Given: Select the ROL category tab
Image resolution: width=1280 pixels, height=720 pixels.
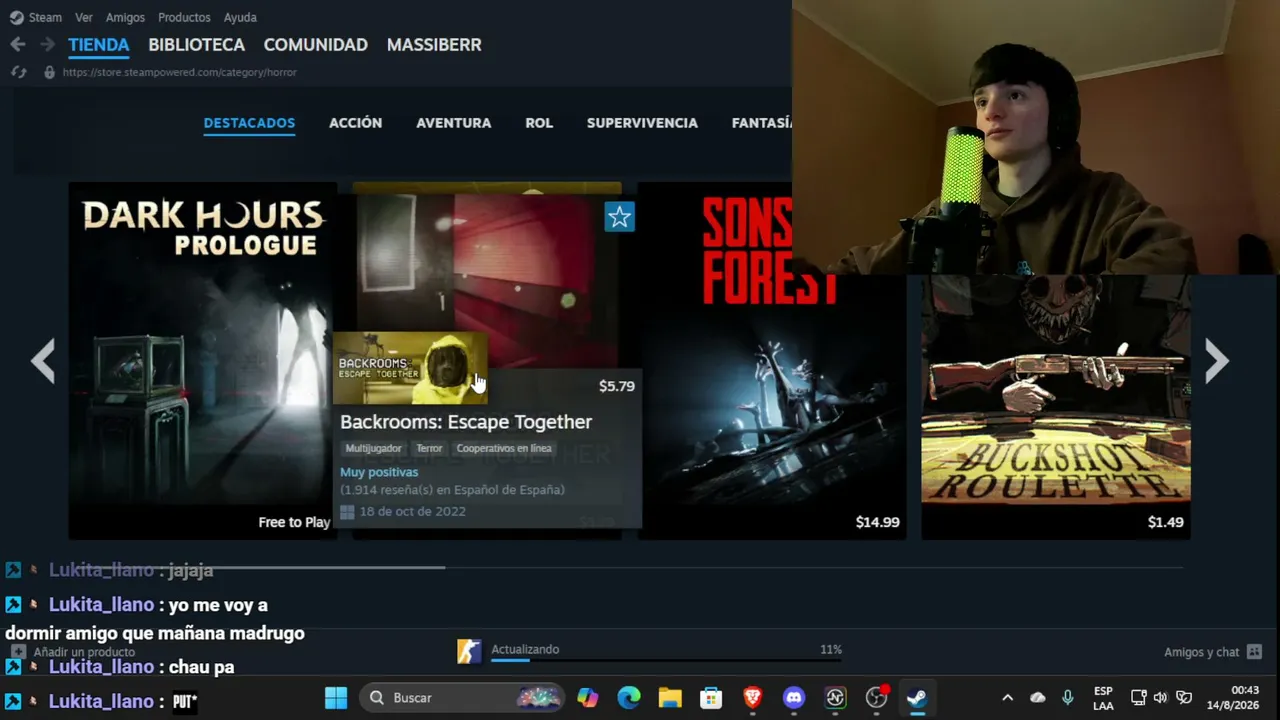Looking at the screenshot, I should (x=539, y=123).
